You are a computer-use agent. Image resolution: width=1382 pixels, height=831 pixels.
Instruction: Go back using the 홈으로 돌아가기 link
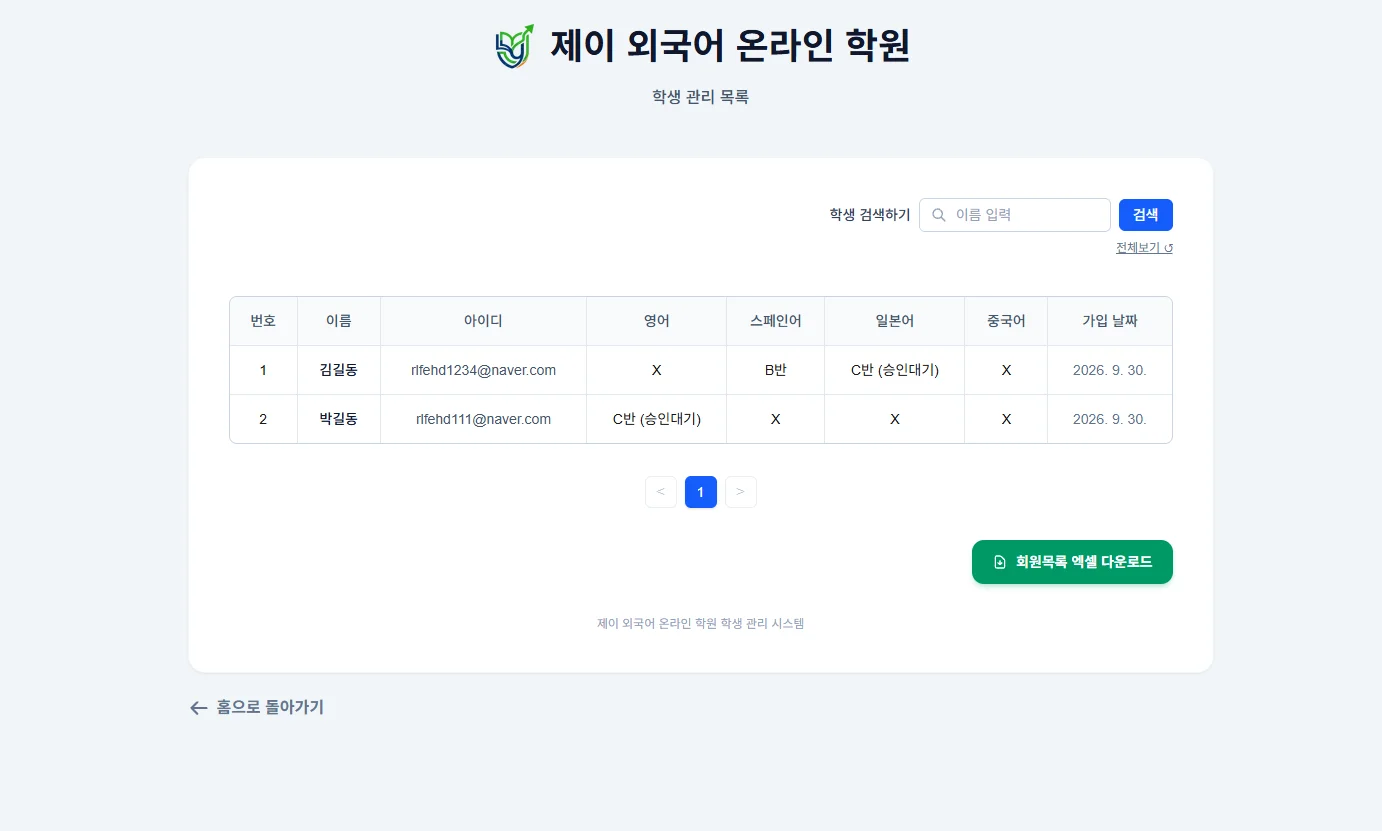click(257, 708)
